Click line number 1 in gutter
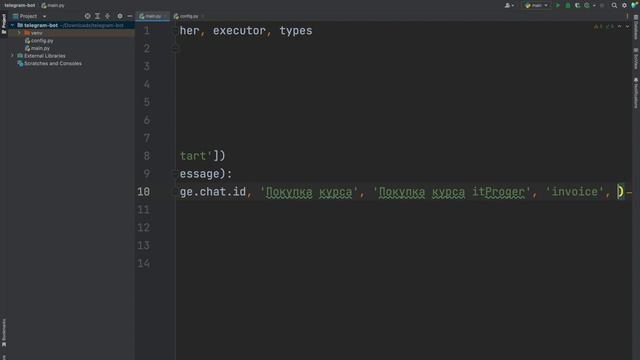The width and height of the screenshot is (640, 360). (147, 31)
